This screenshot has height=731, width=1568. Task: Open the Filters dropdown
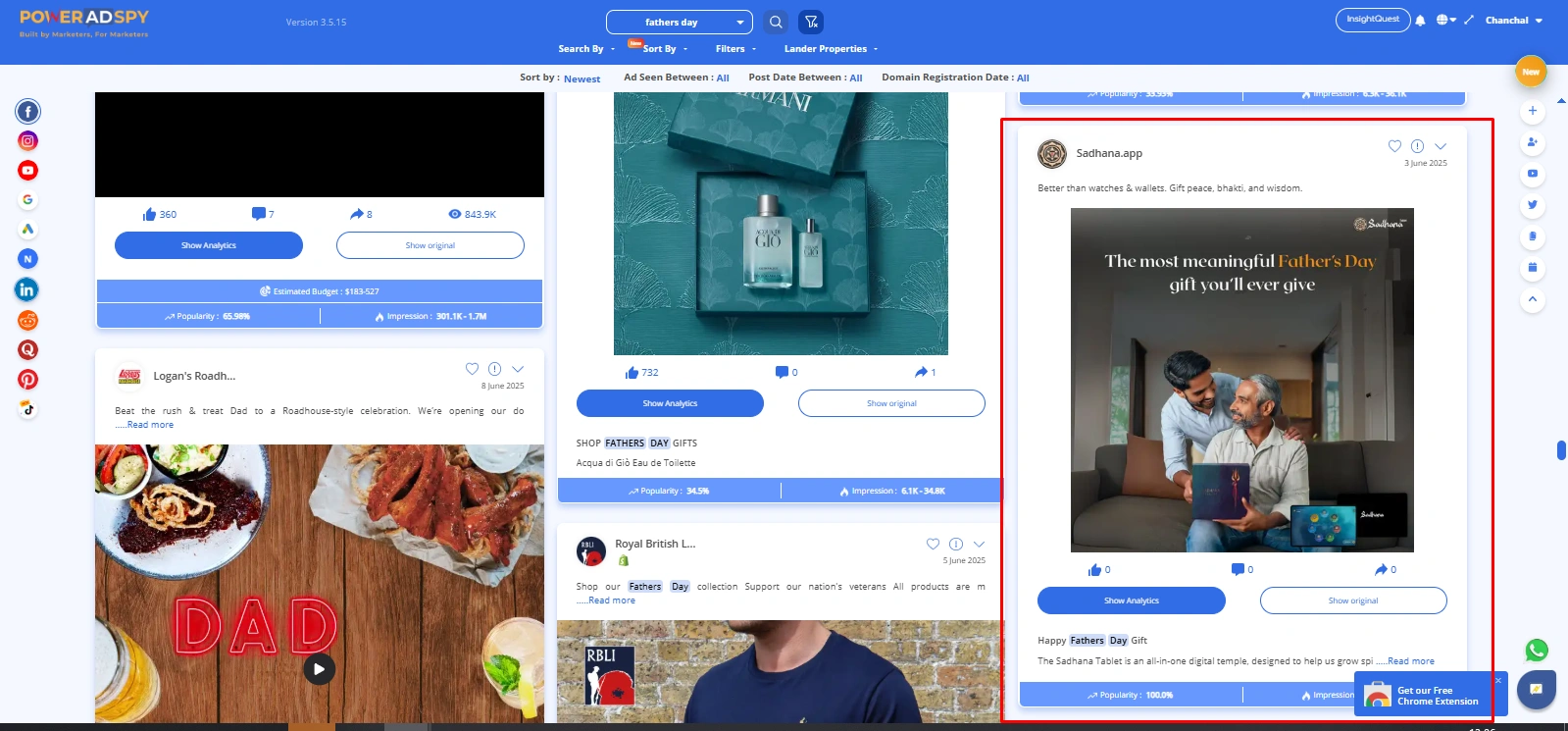(735, 49)
